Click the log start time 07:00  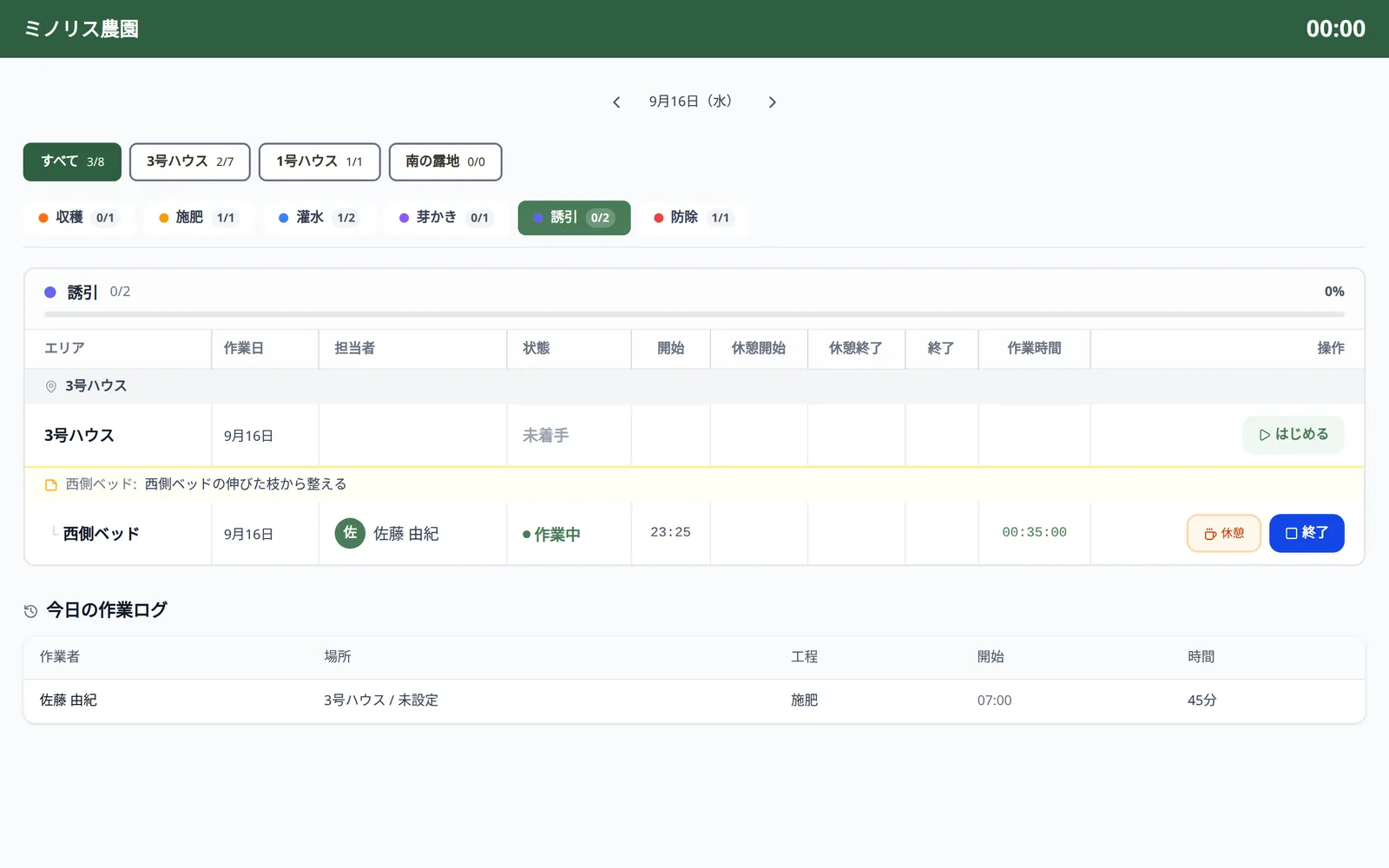[x=995, y=700]
